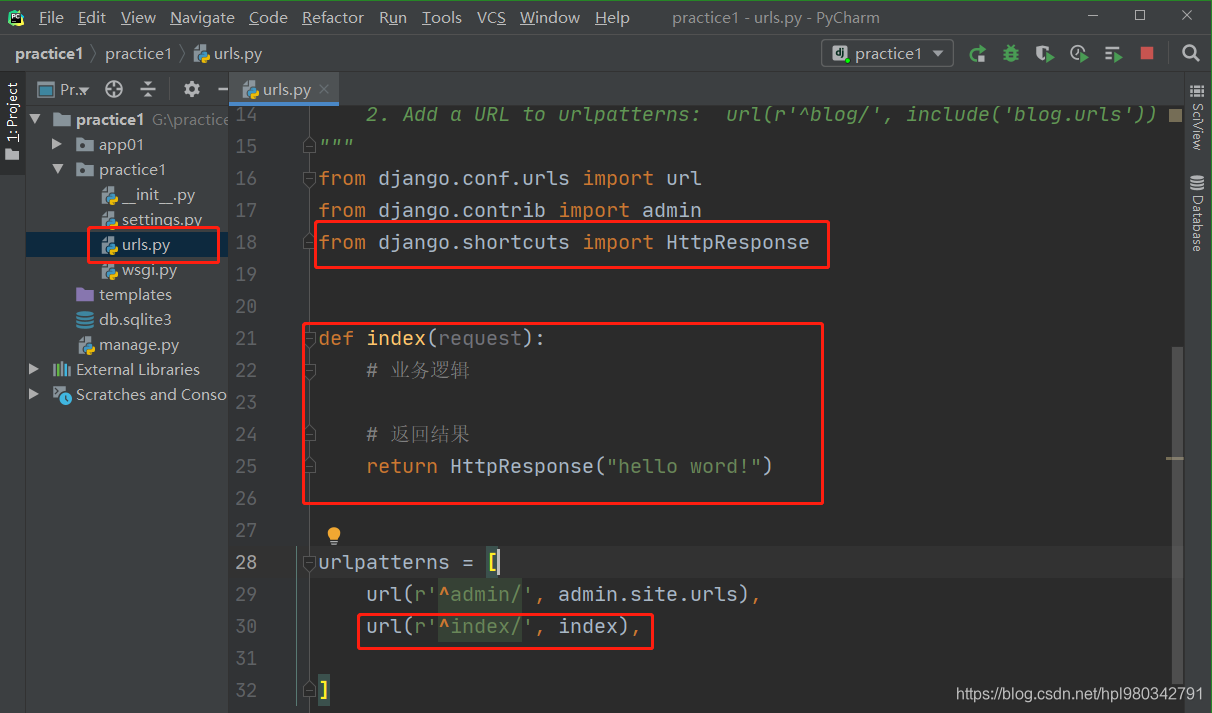Image resolution: width=1212 pixels, height=713 pixels.
Task: Open the Refactor menu
Action: (x=333, y=18)
